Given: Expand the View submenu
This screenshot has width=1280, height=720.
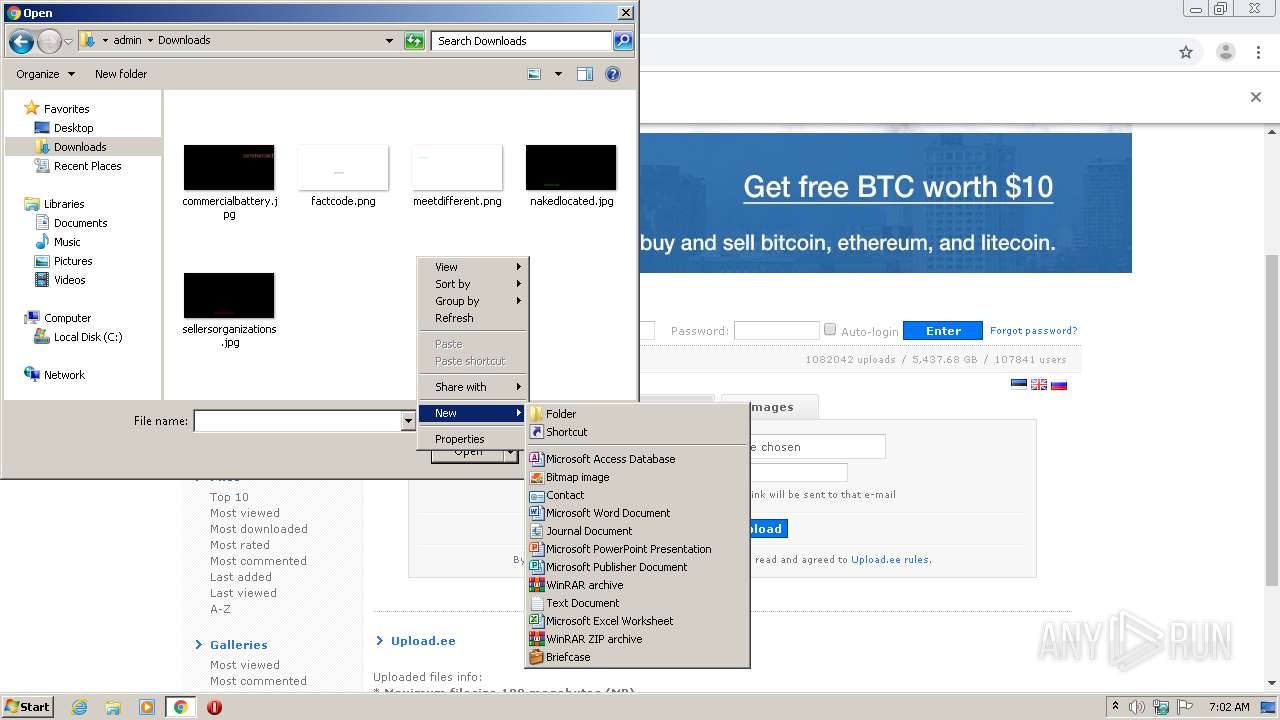Looking at the screenshot, I should point(472,267).
